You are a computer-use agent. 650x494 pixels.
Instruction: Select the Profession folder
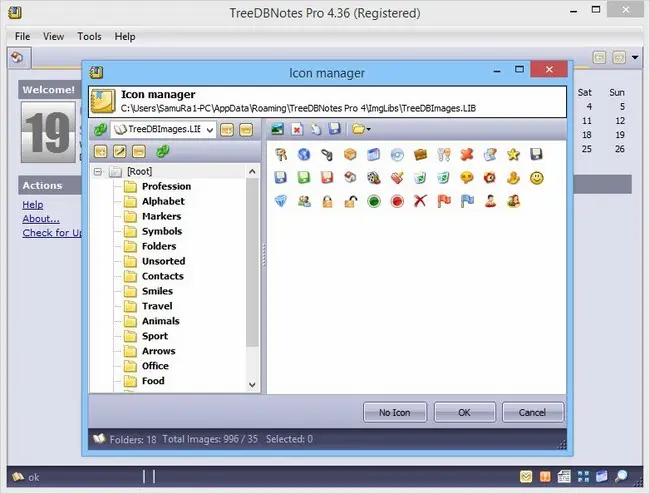[167, 186]
